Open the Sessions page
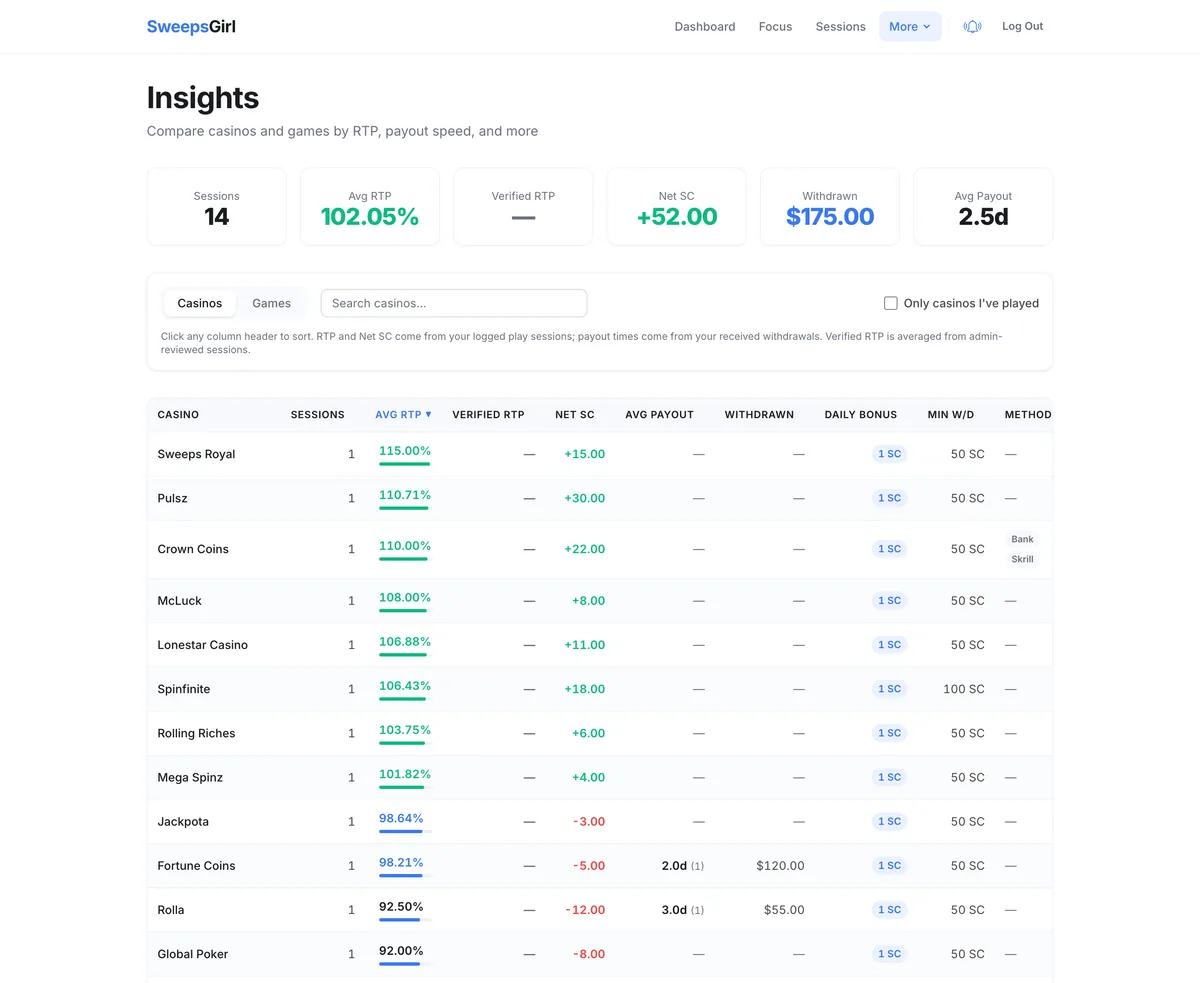Screen dimensions: 1200x983 pos(840,27)
